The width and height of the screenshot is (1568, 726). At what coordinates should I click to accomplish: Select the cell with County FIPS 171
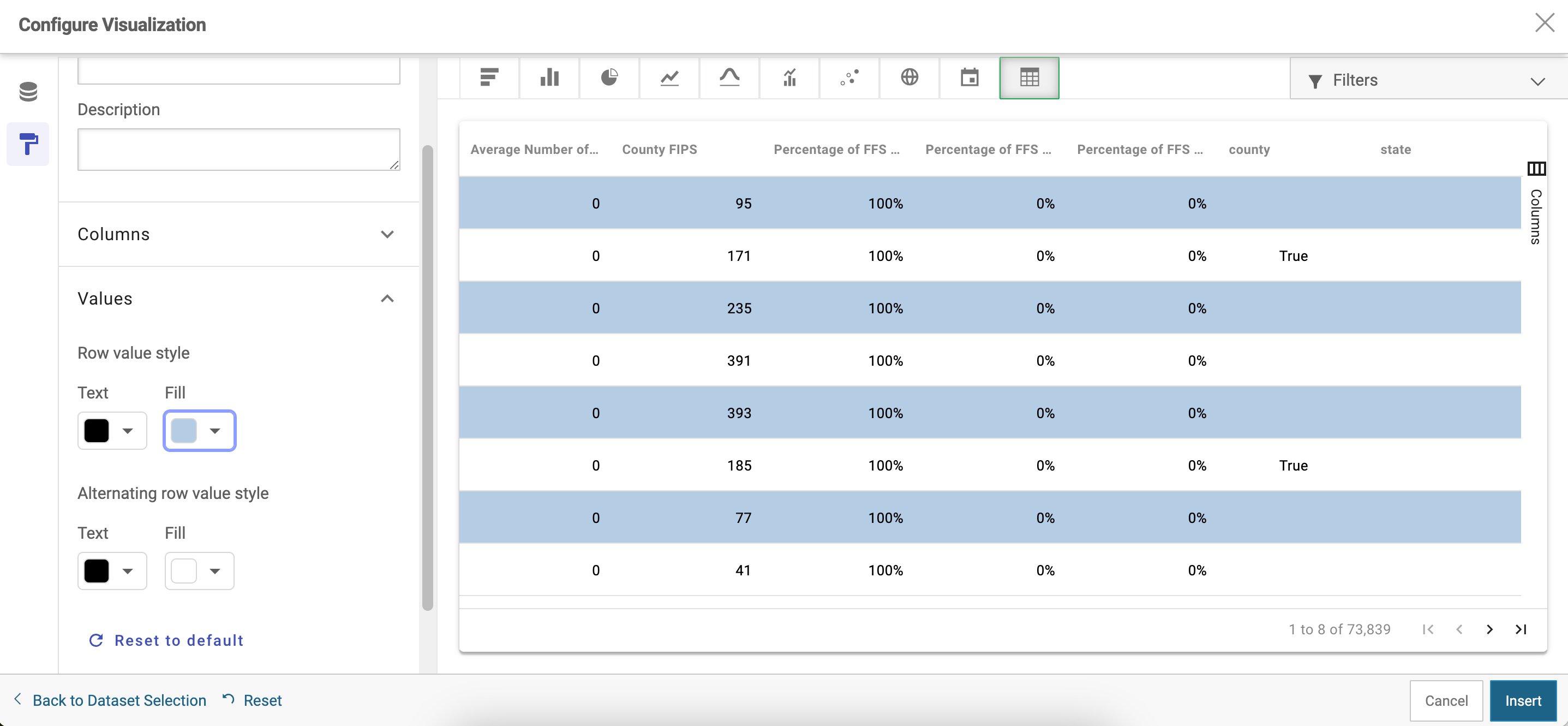click(x=686, y=256)
